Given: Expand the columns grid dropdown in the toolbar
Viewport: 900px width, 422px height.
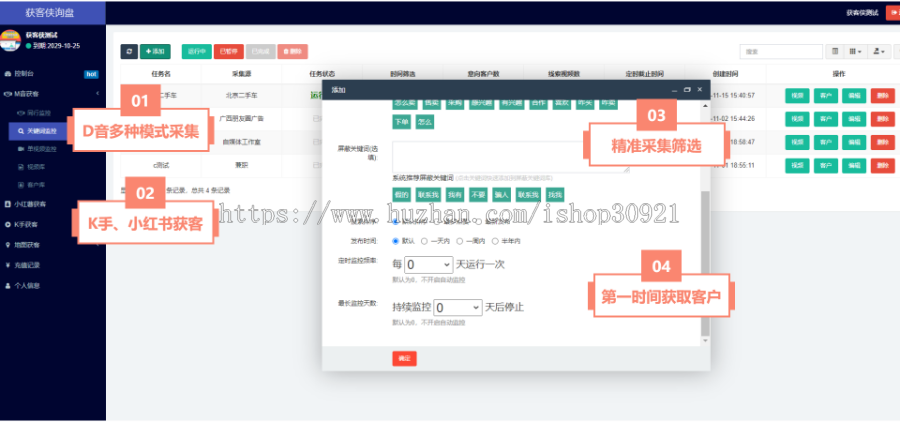Looking at the screenshot, I should coord(856,51).
